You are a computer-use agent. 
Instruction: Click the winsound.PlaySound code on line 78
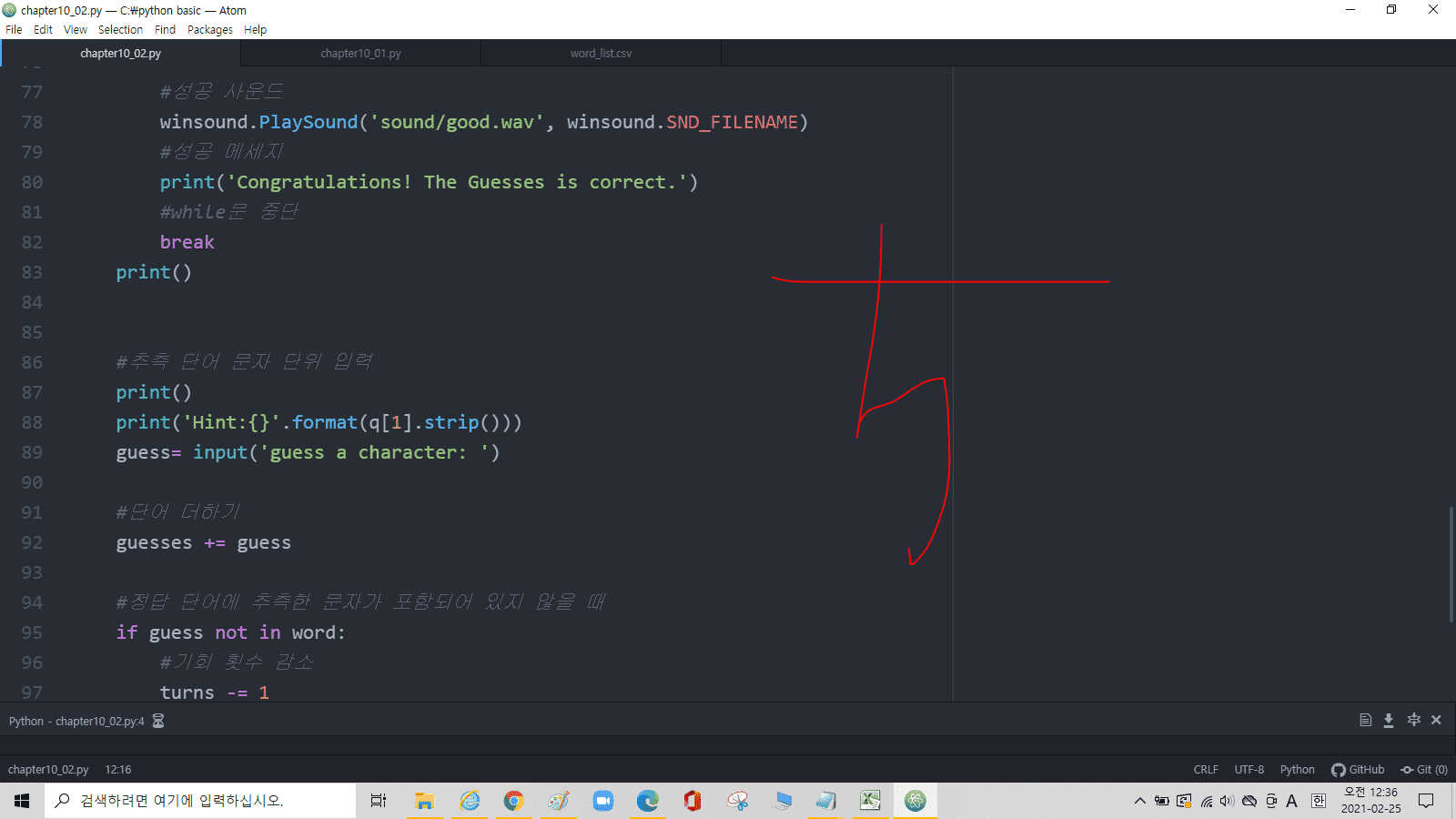pos(484,122)
